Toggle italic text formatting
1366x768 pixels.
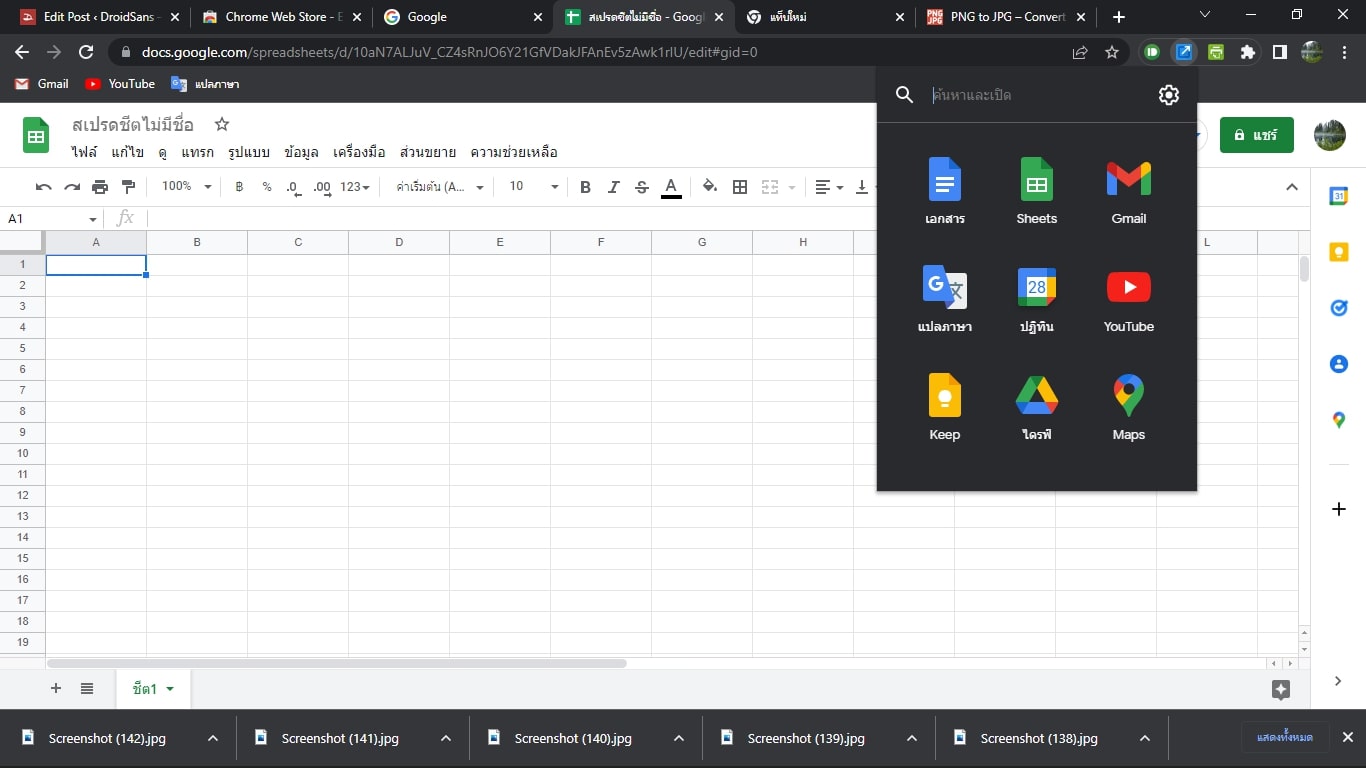click(614, 187)
